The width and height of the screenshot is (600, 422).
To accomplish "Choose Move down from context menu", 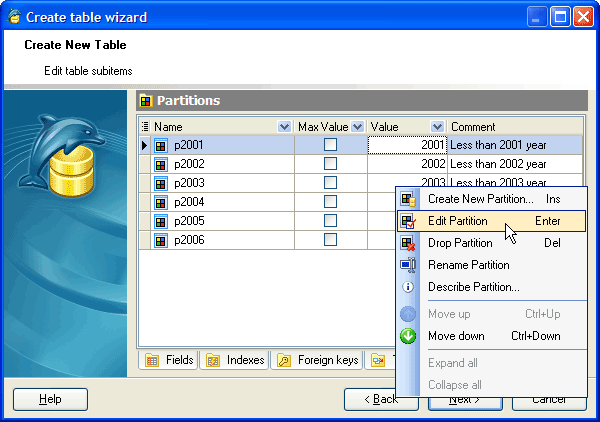I will [491, 336].
